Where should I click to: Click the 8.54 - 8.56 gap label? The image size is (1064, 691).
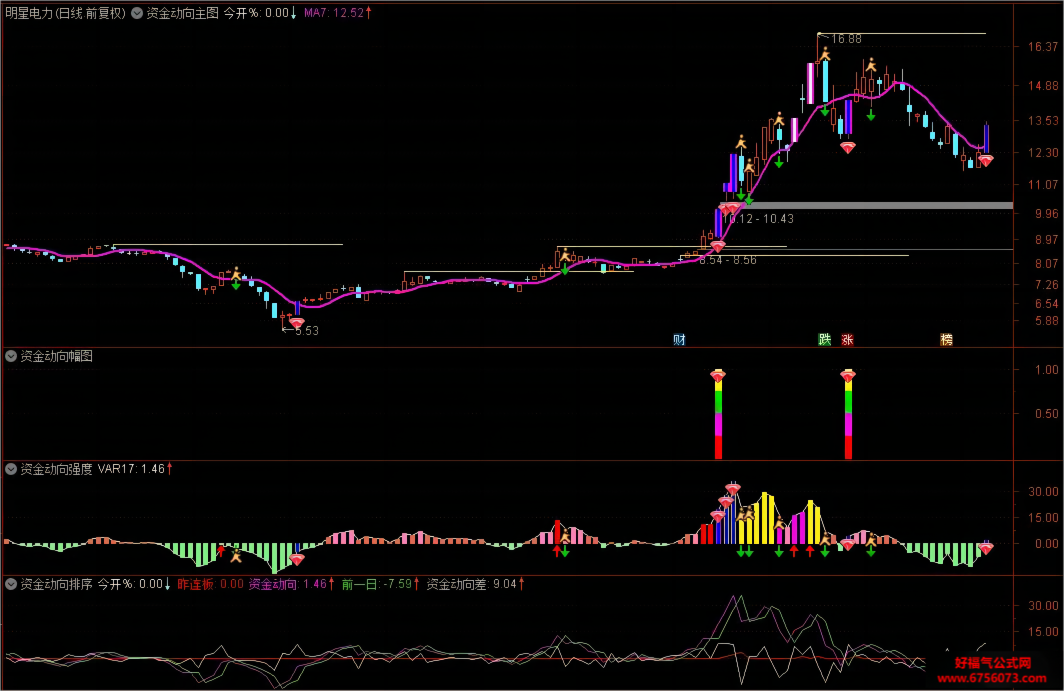pos(727,260)
